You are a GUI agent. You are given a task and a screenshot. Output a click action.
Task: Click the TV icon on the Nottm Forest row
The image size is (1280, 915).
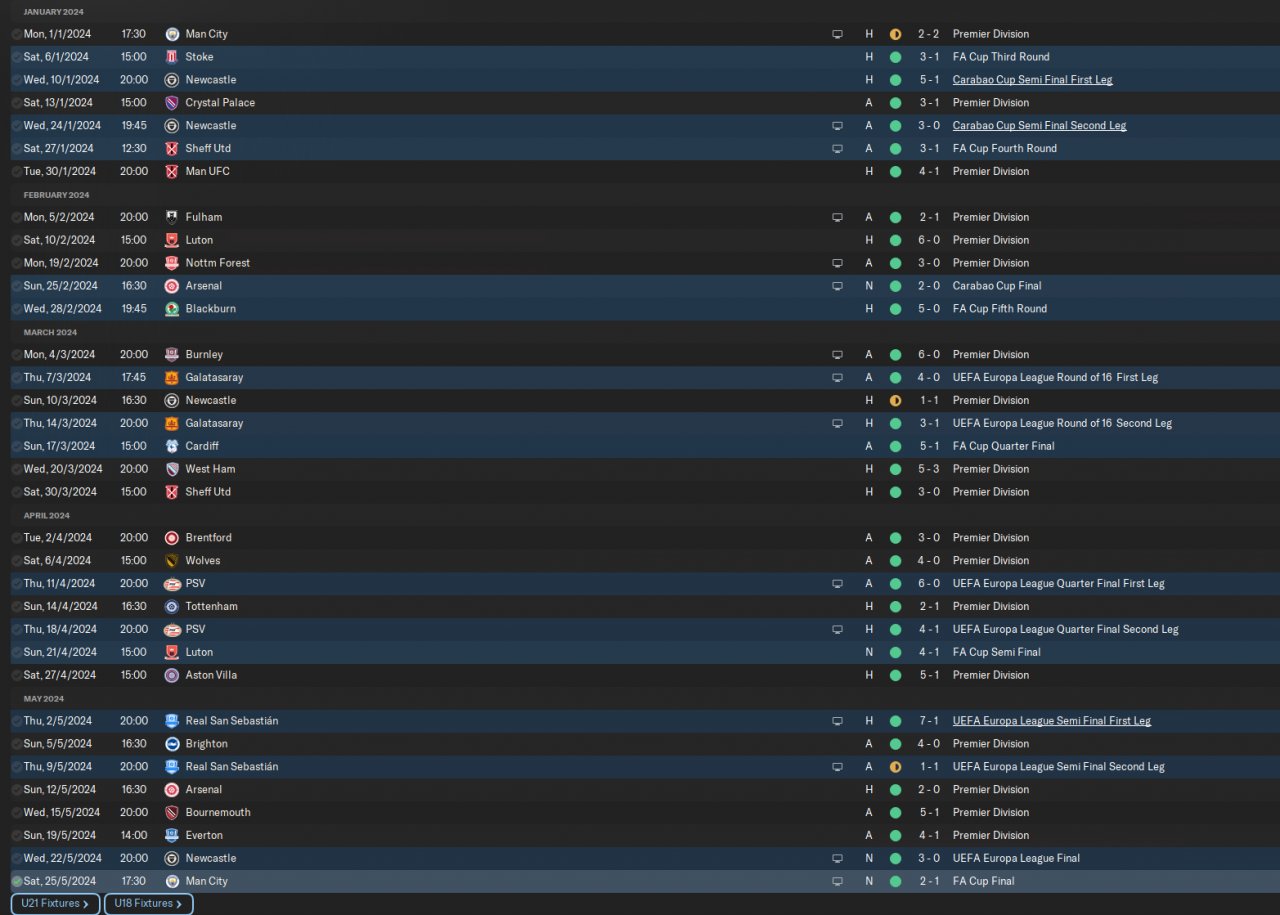coord(837,263)
